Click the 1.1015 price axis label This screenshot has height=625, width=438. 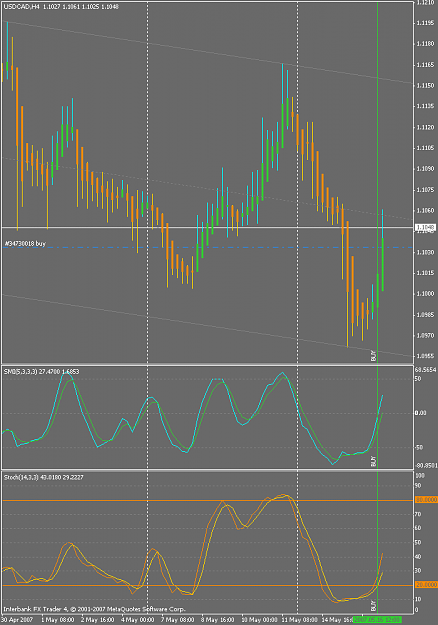(425, 273)
